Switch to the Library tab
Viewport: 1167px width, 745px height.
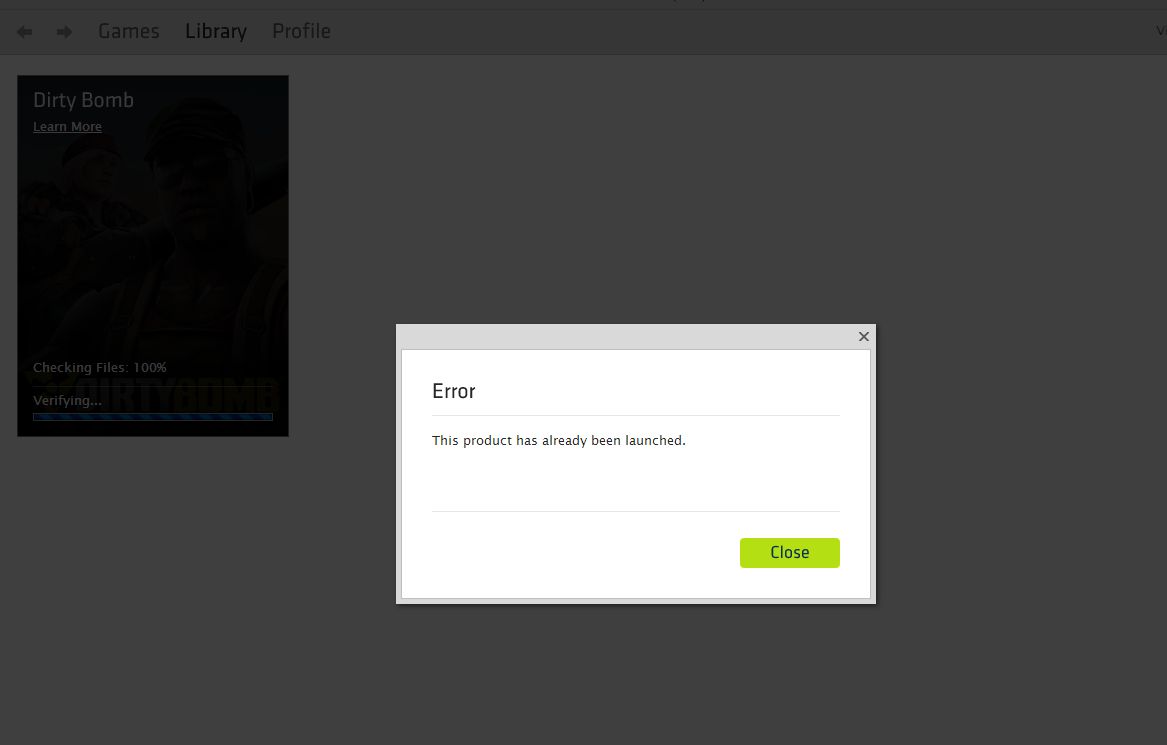215,31
